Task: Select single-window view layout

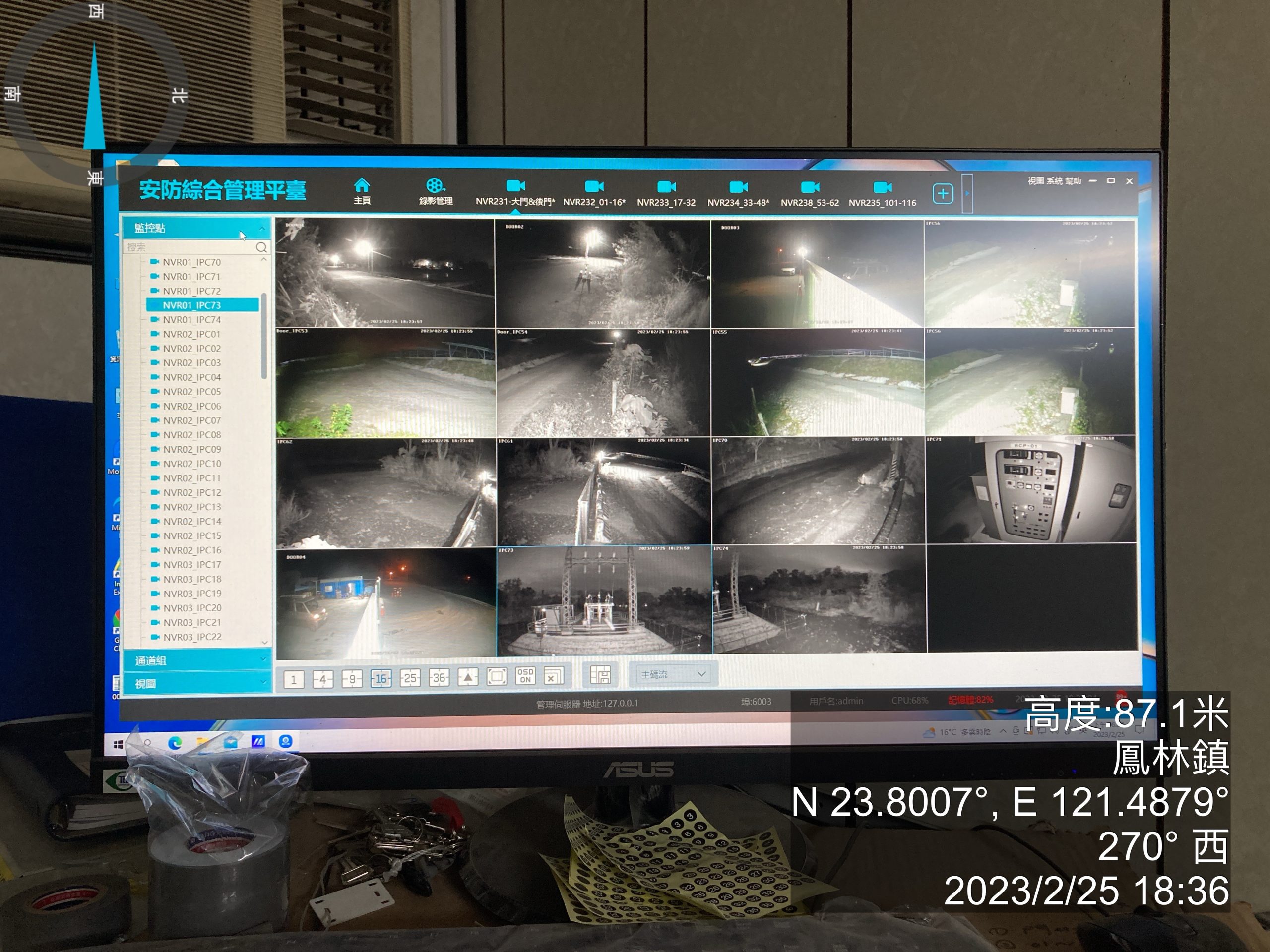Action: (293, 680)
